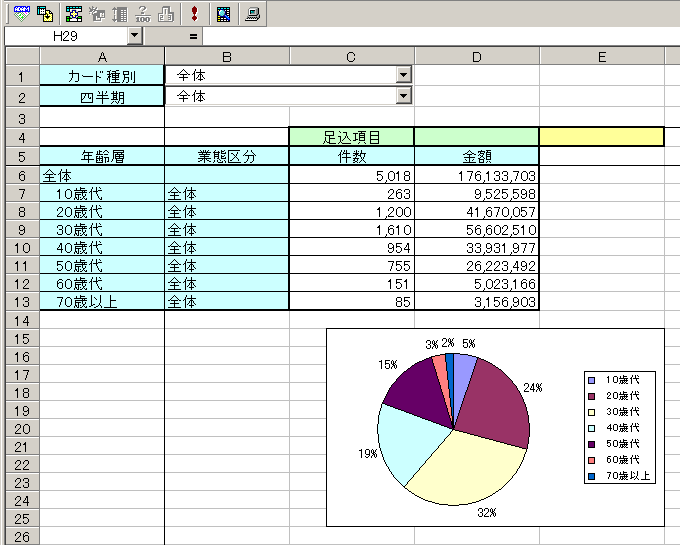The height and width of the screenshot is (545, 680).
Task: Click the 件数 header cell
Action: click(351, 156)
